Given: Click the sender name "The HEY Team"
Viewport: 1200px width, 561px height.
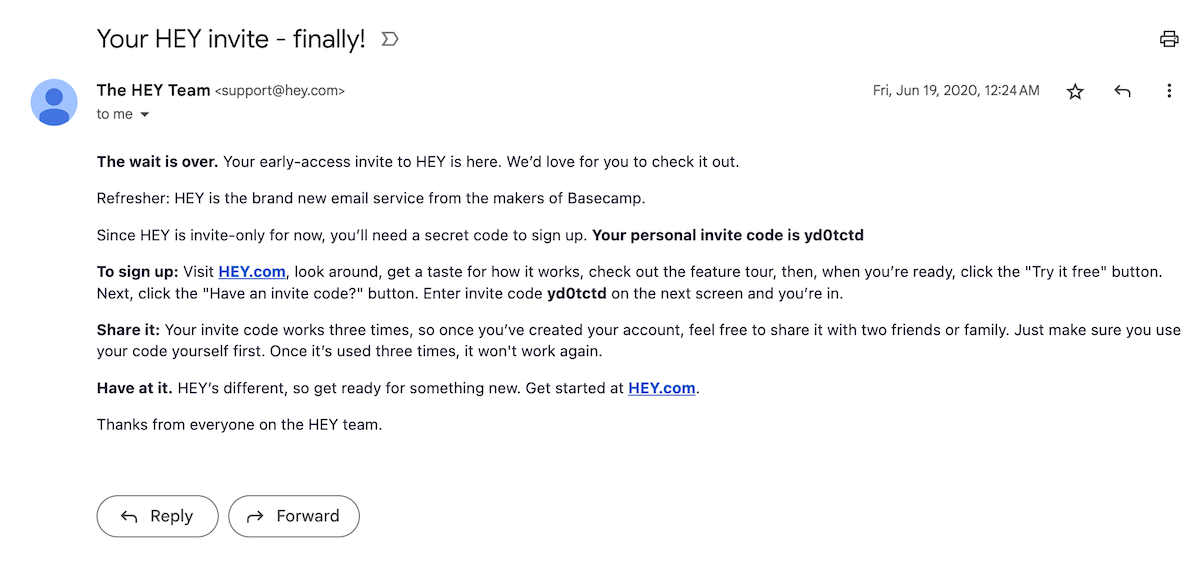Looking at the screenshot, I should pyautogui.click(x=153, y=90).
